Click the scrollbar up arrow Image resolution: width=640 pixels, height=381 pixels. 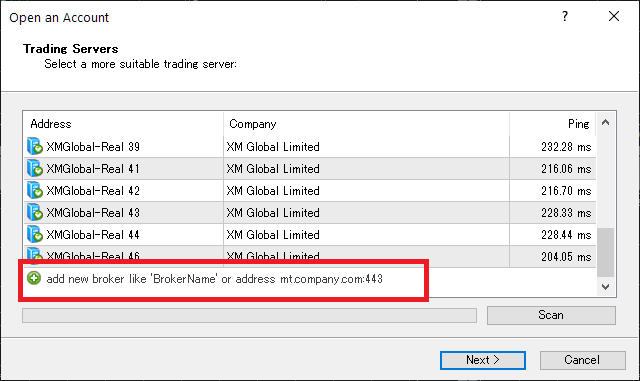coord(606,123)
